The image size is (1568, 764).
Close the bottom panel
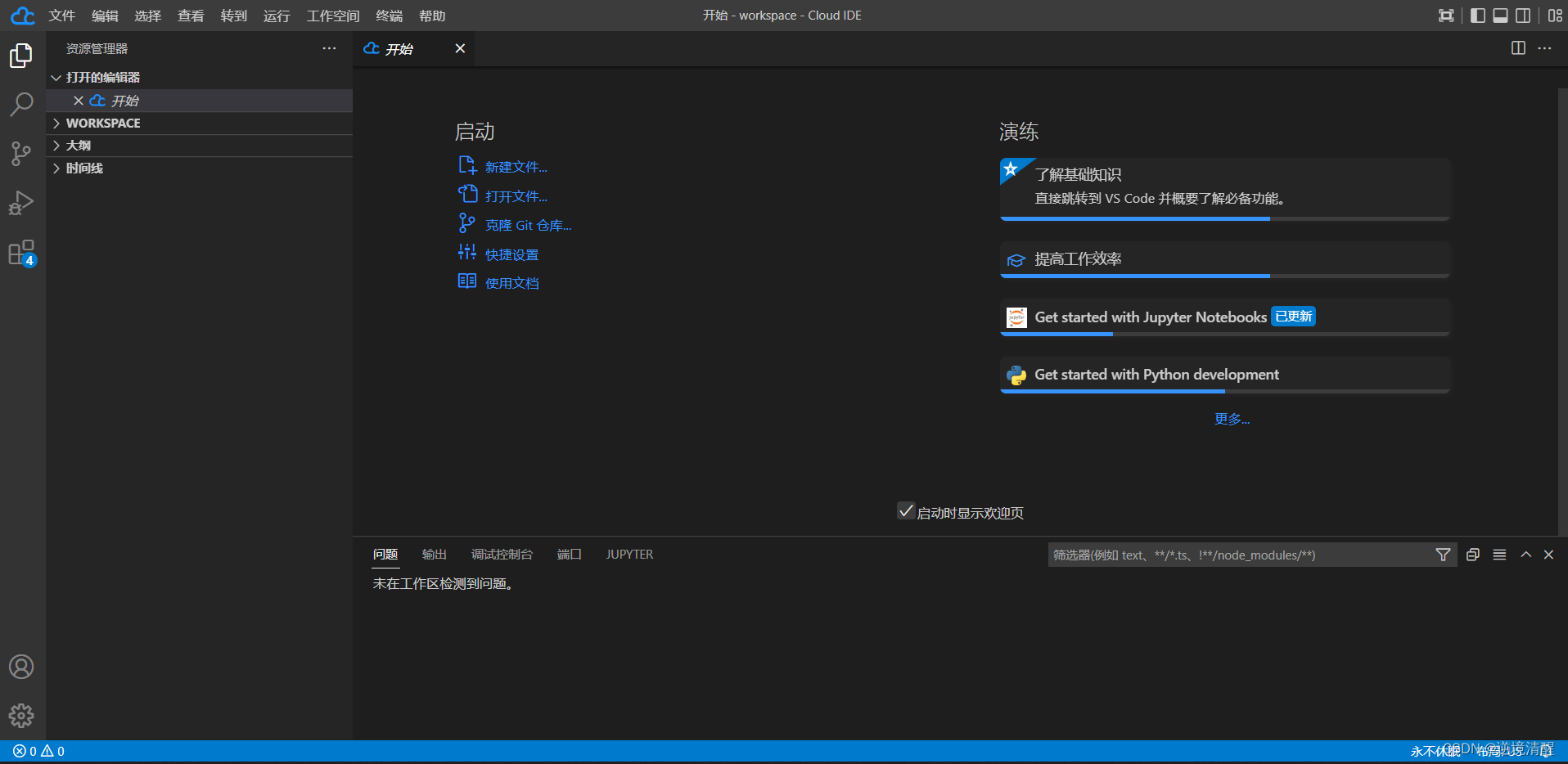(x=1548, y=555)
